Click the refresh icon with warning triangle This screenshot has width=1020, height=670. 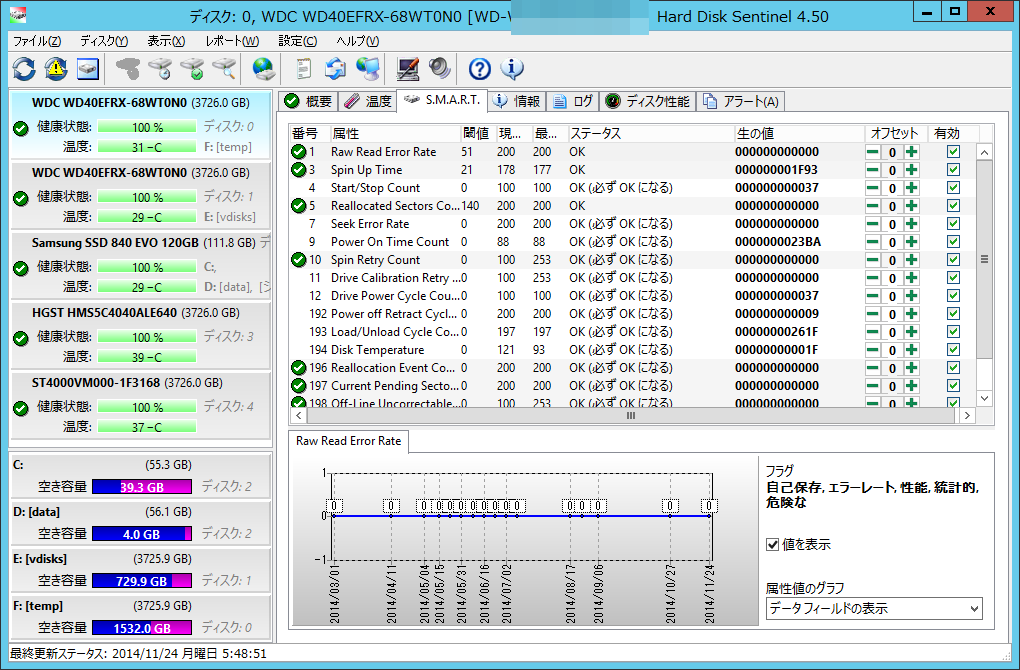[x=56, y=68]
